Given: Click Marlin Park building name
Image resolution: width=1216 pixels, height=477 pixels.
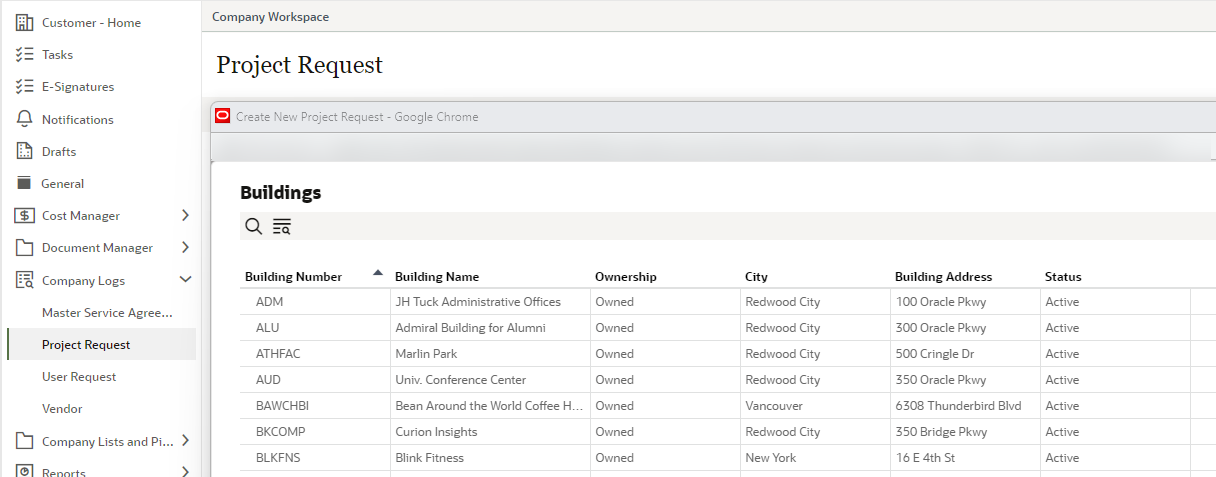Looking at the screenshot, I should click(x=426, y=353).
